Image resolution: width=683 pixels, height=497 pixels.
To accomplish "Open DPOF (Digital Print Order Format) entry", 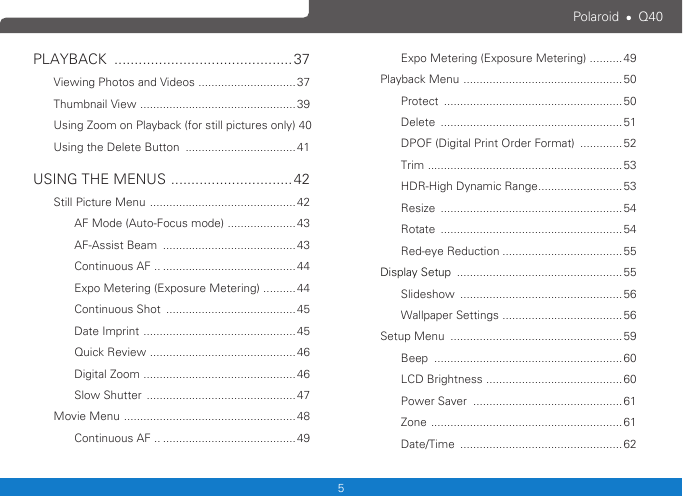I will point(518,143).
